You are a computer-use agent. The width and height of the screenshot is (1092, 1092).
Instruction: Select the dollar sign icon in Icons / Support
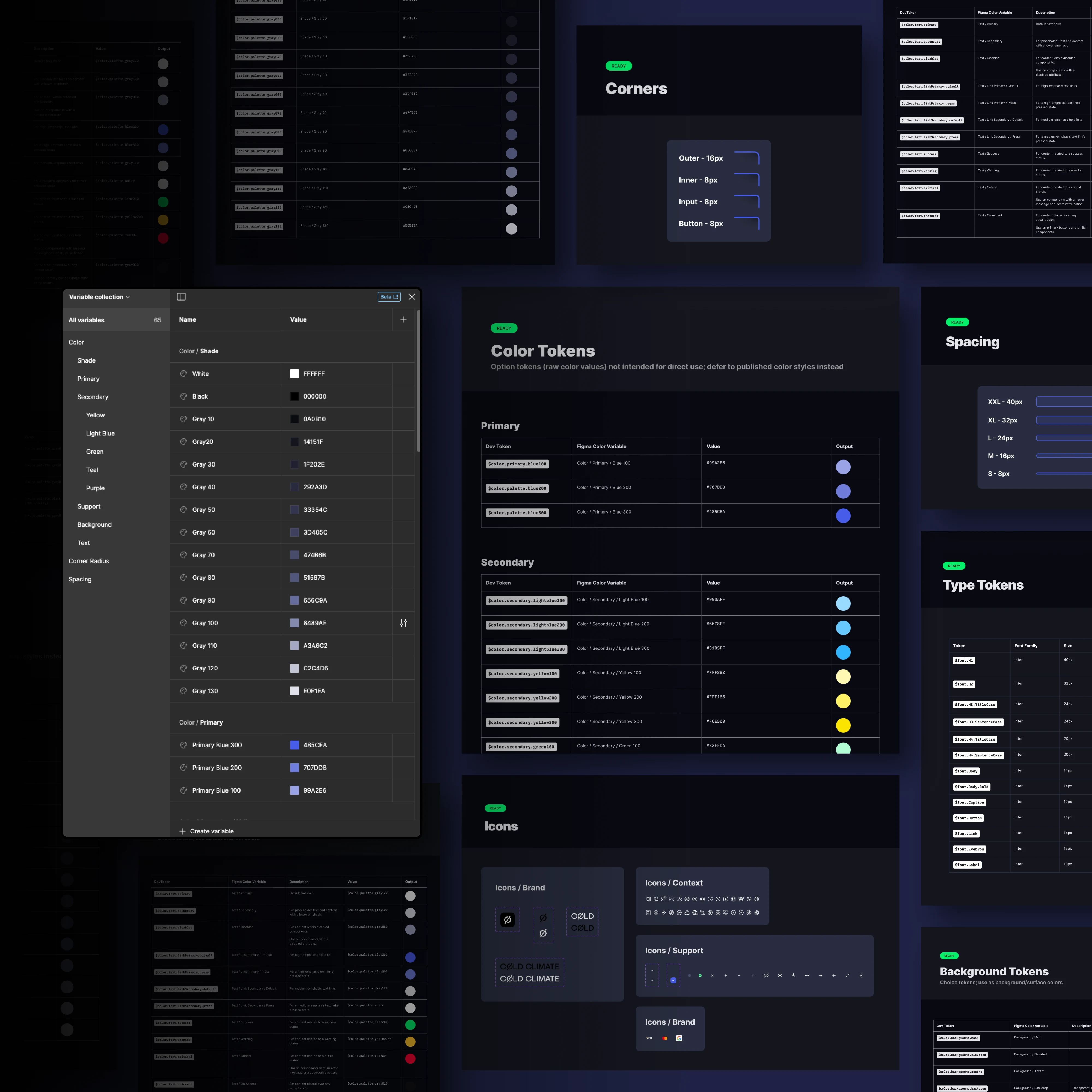tap(861, 975)
